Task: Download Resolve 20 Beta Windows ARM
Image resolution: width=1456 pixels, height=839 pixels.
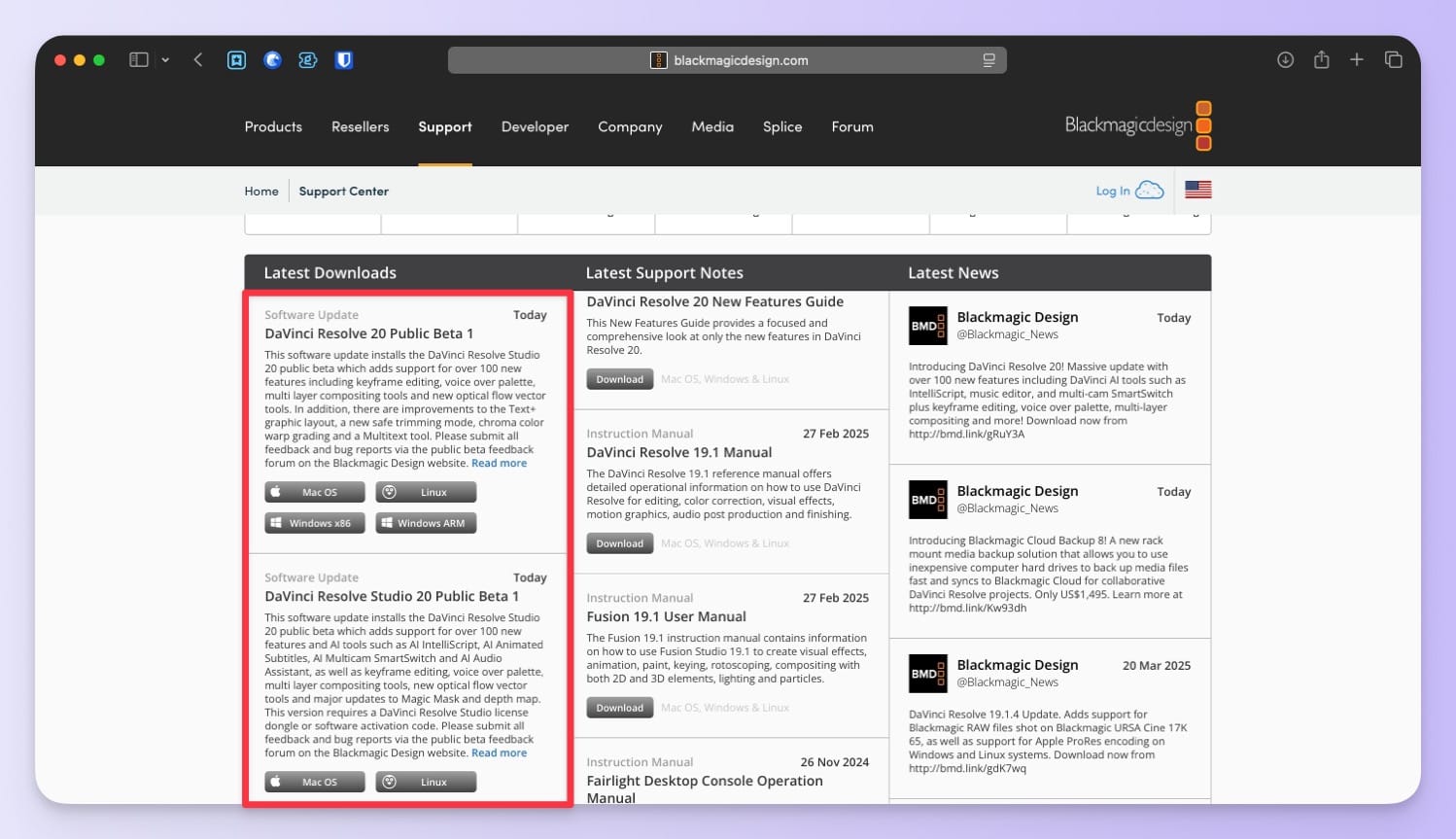Action: click(x=426, y=523)
